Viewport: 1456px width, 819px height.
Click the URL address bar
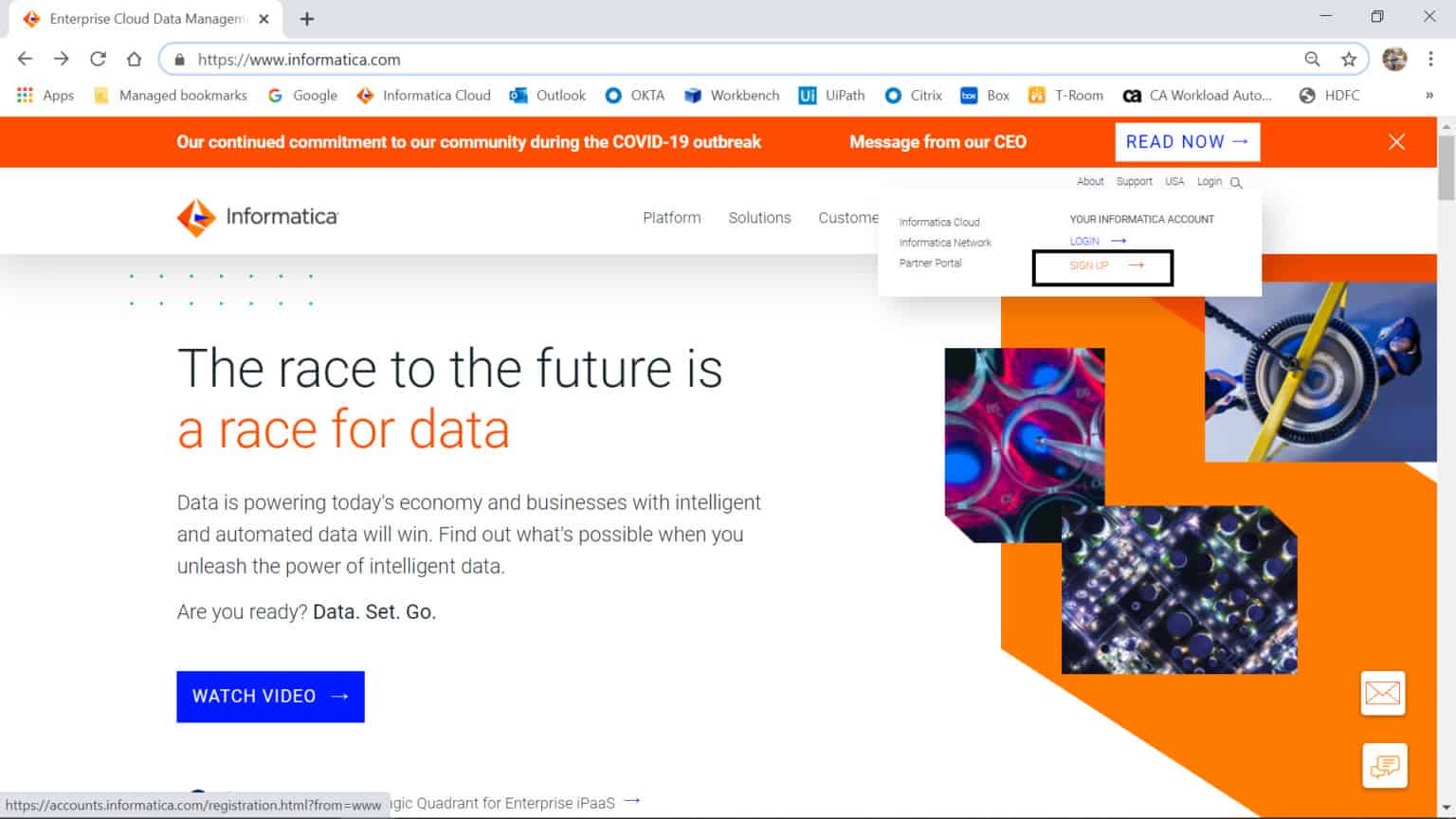click(739, 59)
